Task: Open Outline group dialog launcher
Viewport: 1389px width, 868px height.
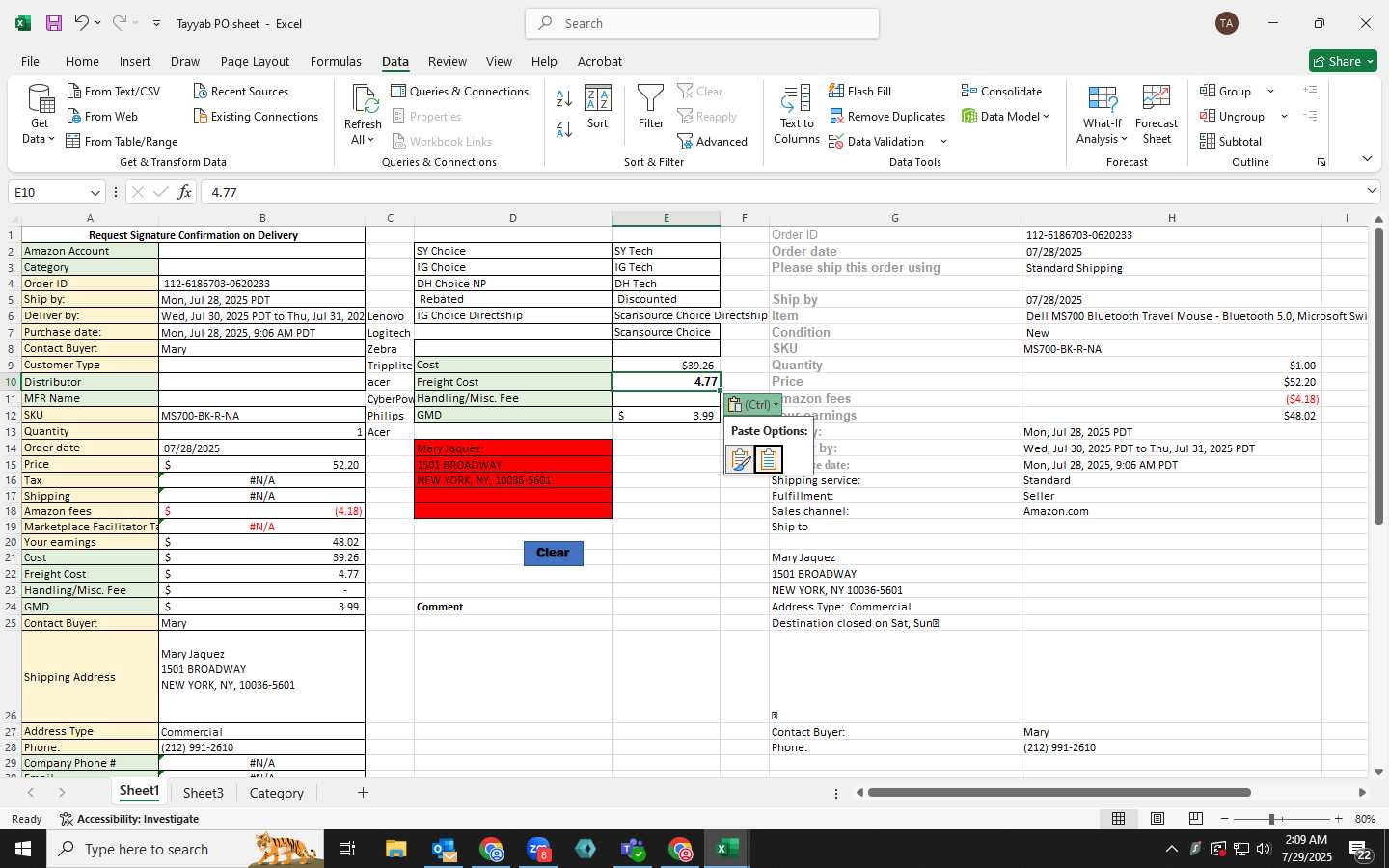Action: 1321,162
